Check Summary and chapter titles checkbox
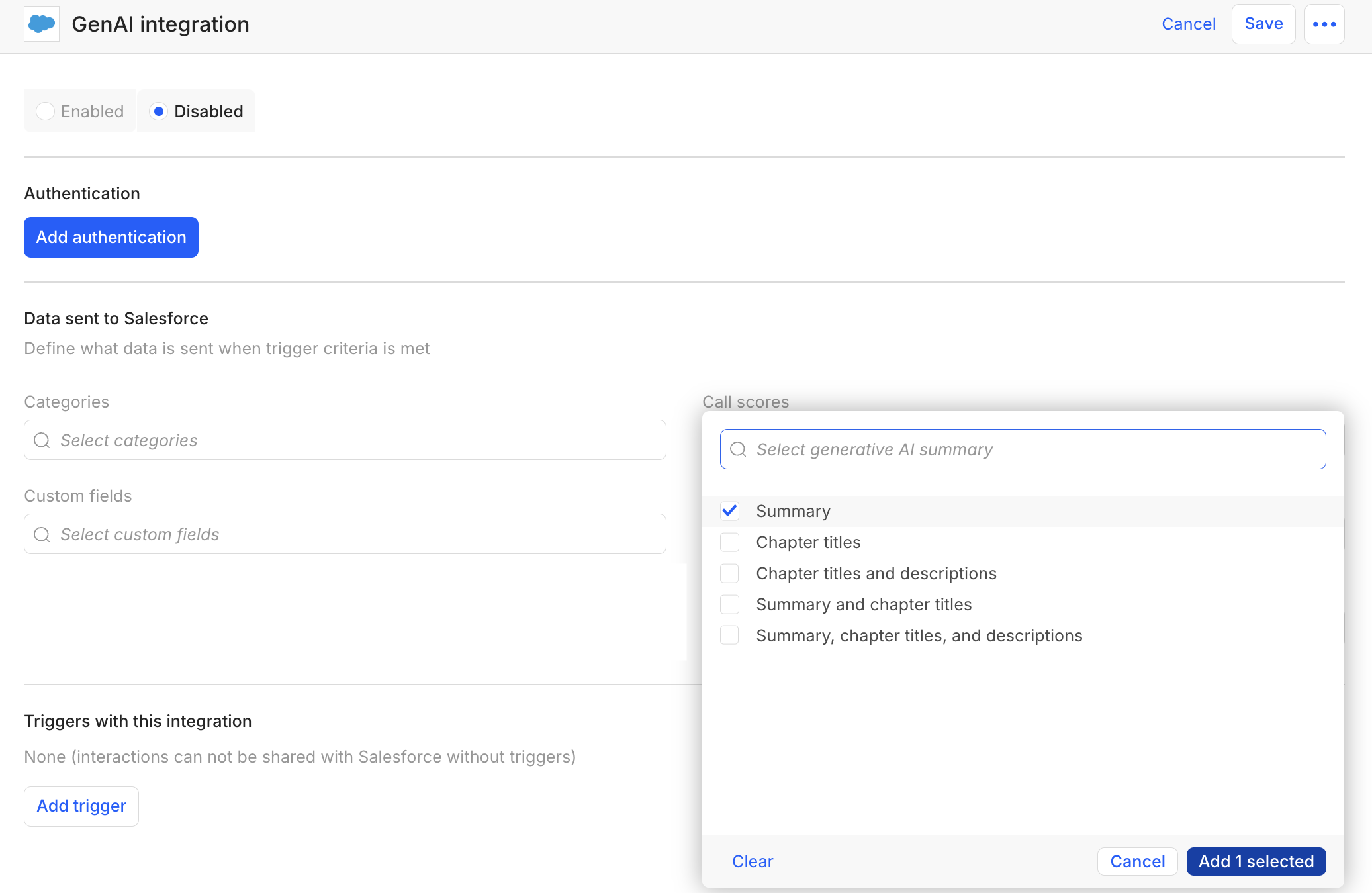 pyautogui.click(x=729, y=604)
